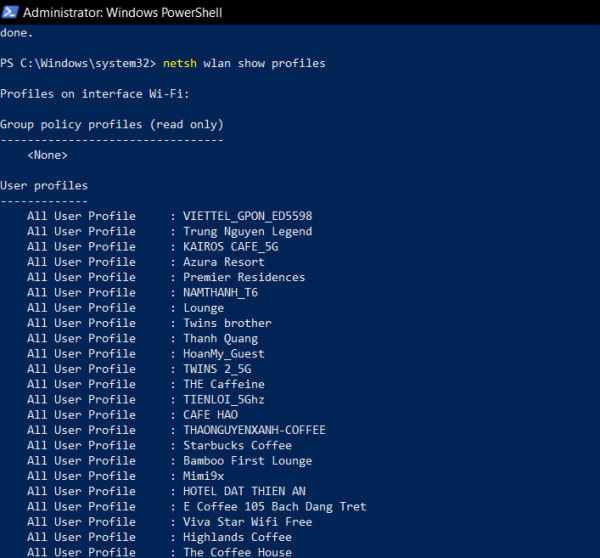The height and width of the screenshot is (558, 600).
Task: Click the 'netsh' command word
Action: point(180,63)
